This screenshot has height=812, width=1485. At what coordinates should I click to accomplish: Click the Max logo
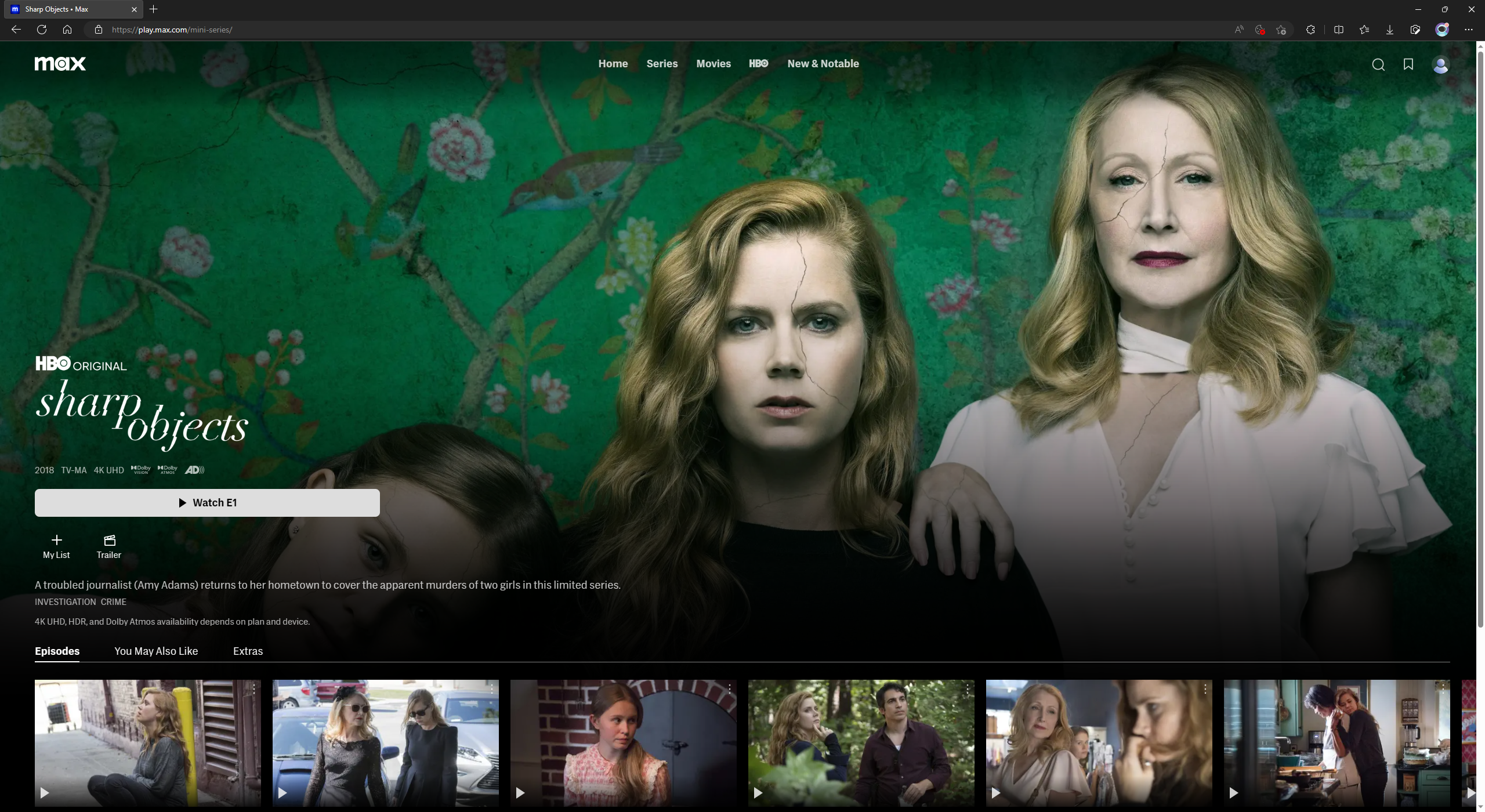[x=60, y=63]
